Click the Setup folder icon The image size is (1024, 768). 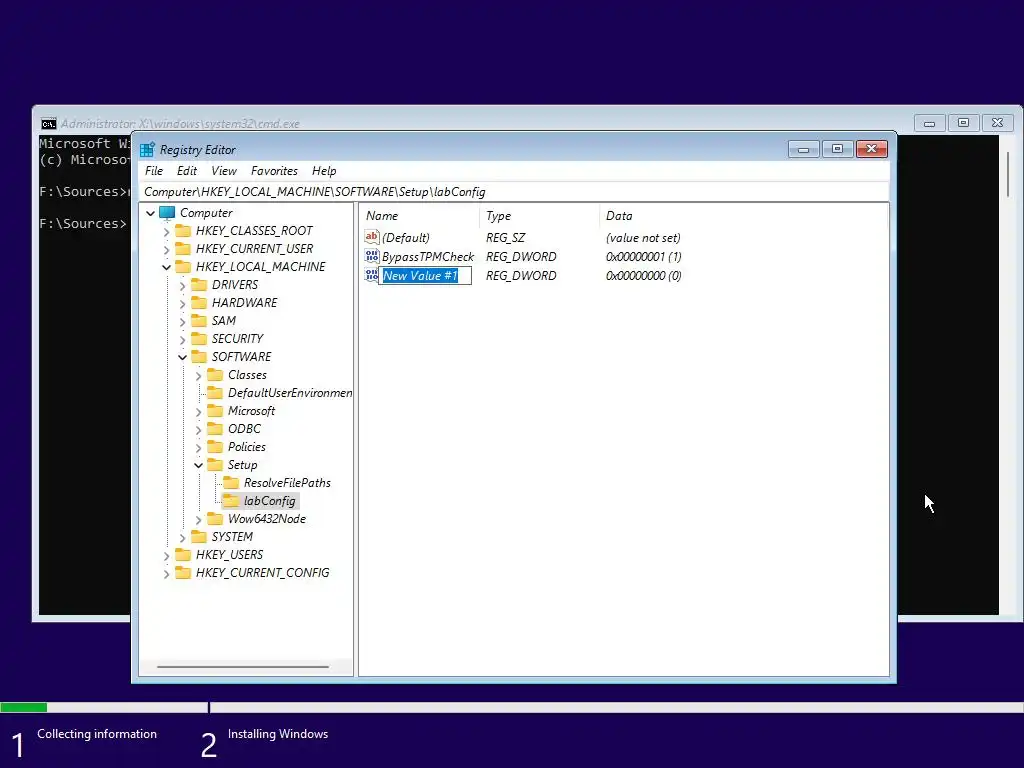coord(215,465)
